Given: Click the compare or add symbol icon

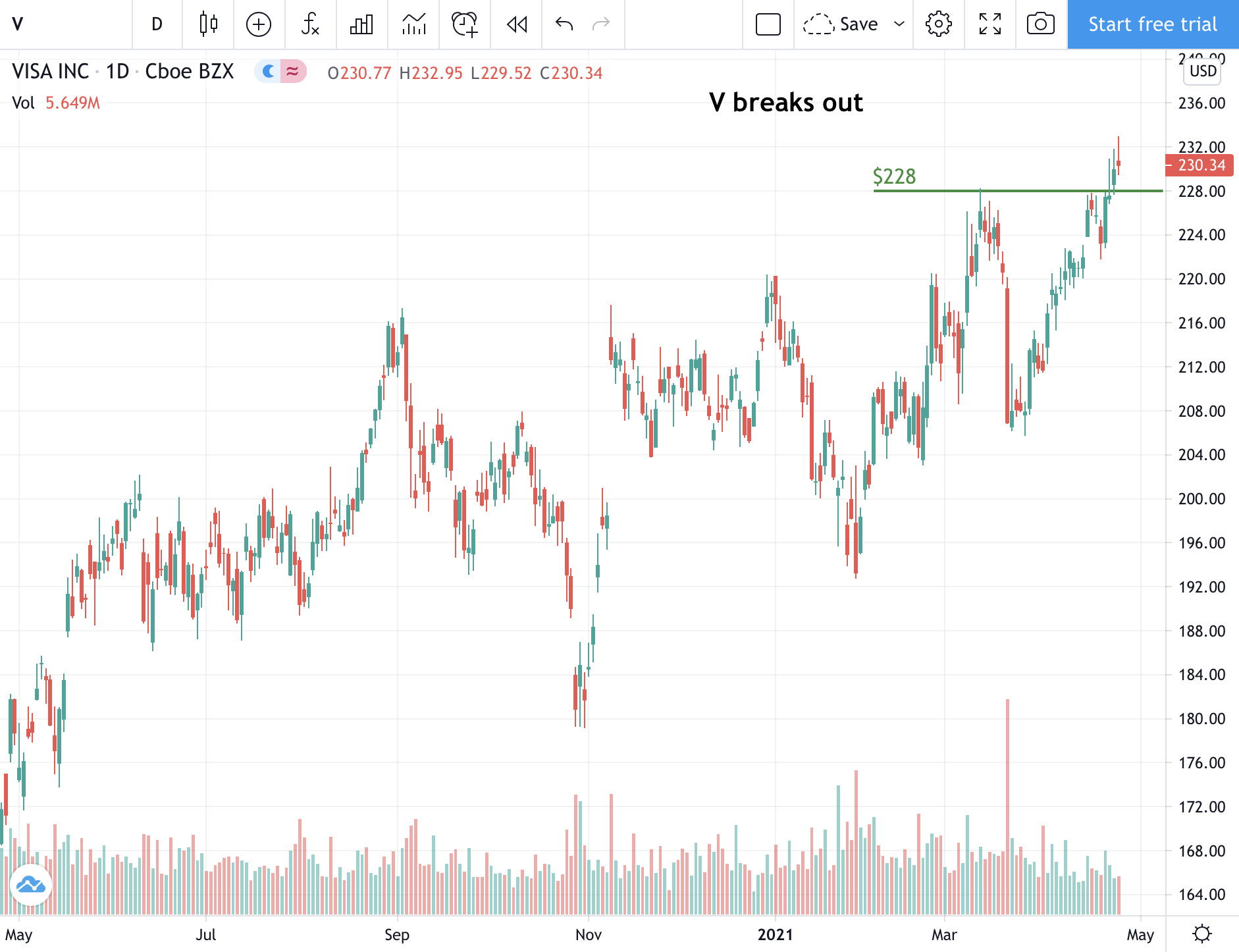Looking at the screenshot, I should 259,24.
